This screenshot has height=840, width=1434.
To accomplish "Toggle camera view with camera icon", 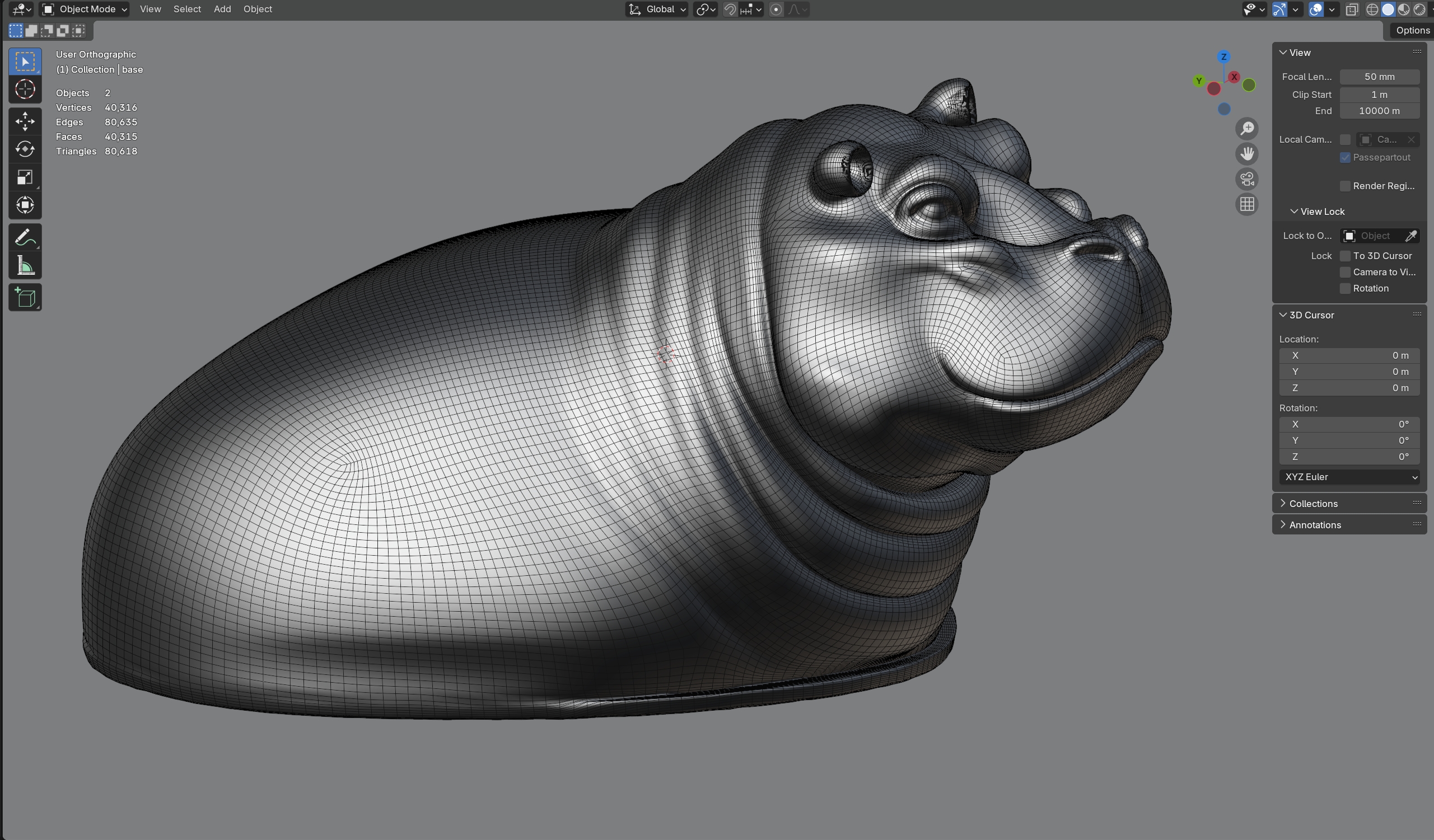I will pos(1247,179).
